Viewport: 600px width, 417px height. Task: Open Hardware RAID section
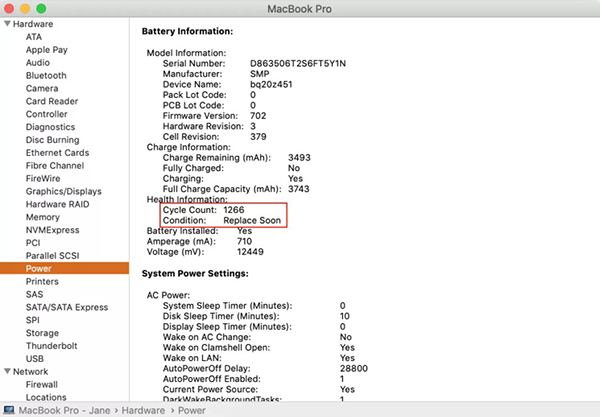tap(57, 204)
